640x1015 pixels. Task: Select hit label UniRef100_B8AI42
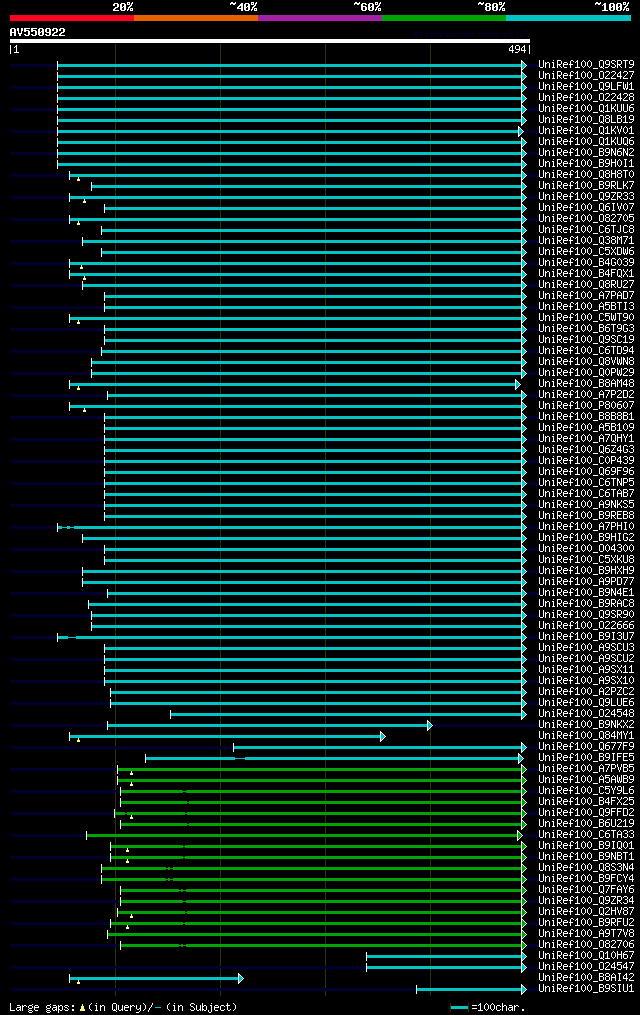click(x=586, y=978)
